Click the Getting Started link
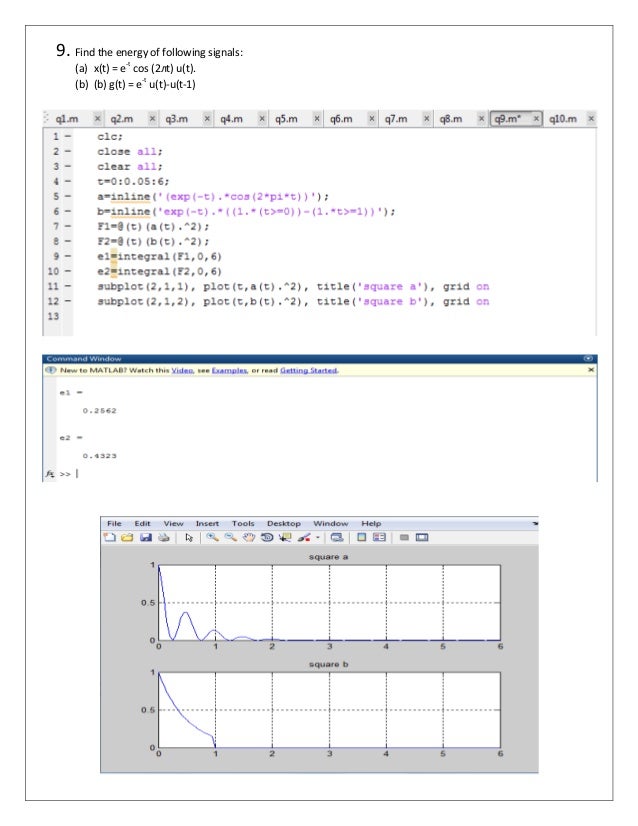This screenshot has height=826, width=638. (x=307, y=370)
